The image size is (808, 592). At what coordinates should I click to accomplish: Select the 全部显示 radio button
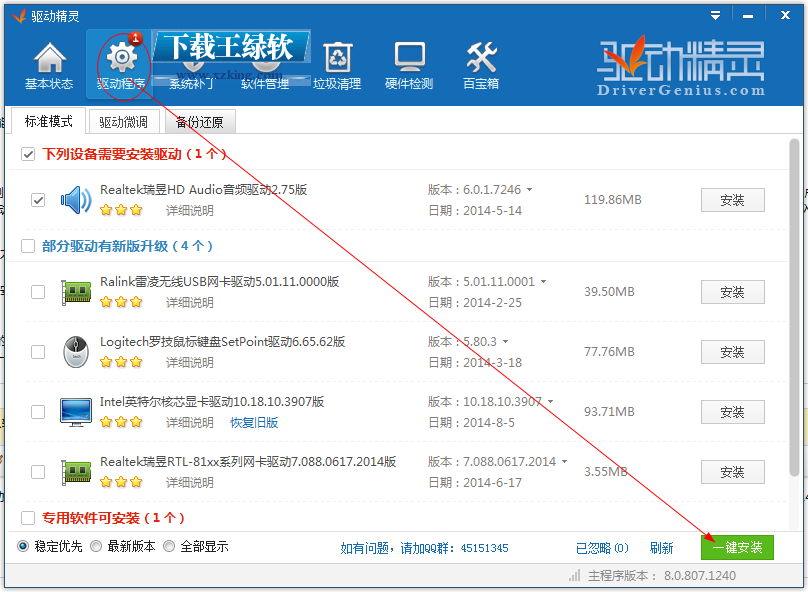point(169,546)
